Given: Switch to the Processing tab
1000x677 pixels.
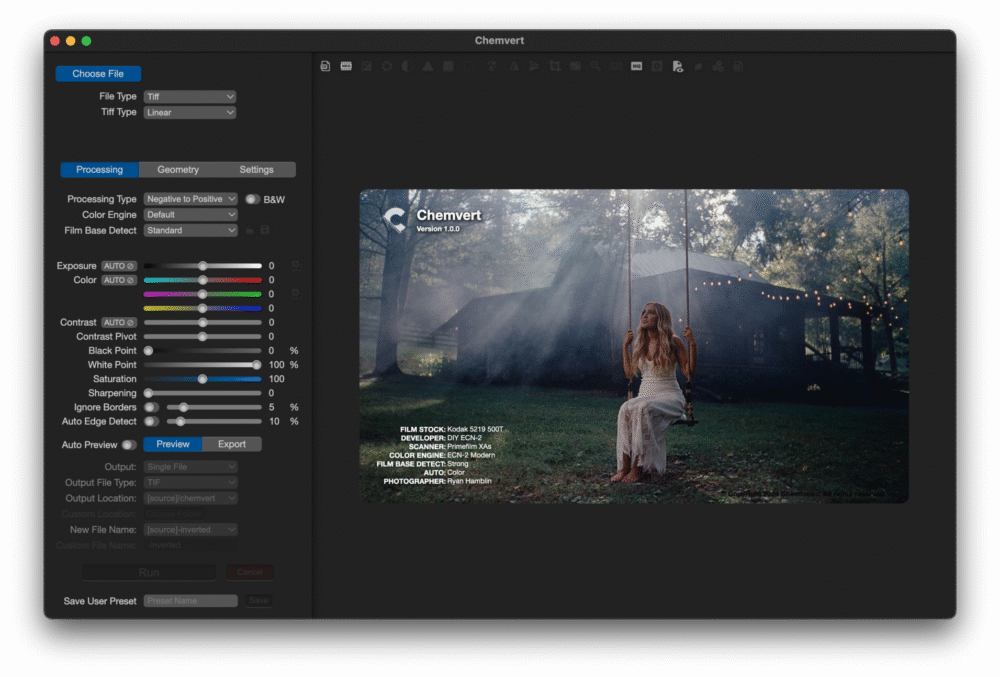Looking at the screenshot, I should pyautogui.click(x=99, y=170).
